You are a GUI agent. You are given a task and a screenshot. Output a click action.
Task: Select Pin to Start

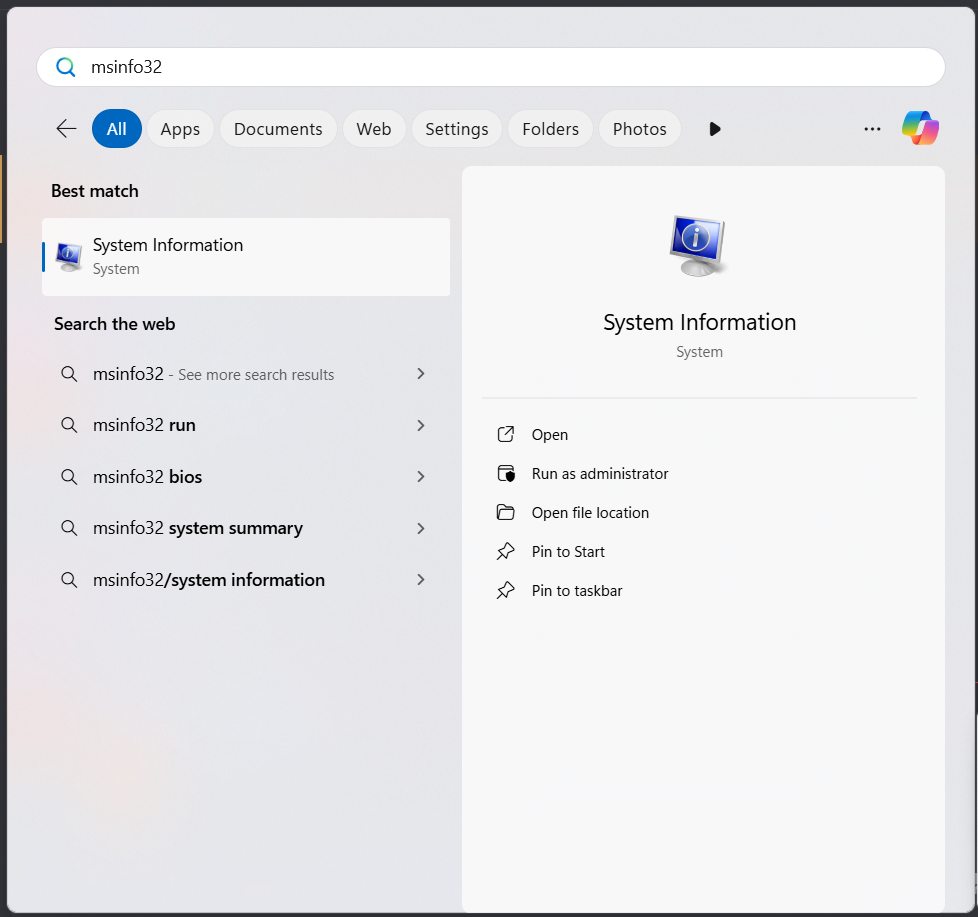568,551
